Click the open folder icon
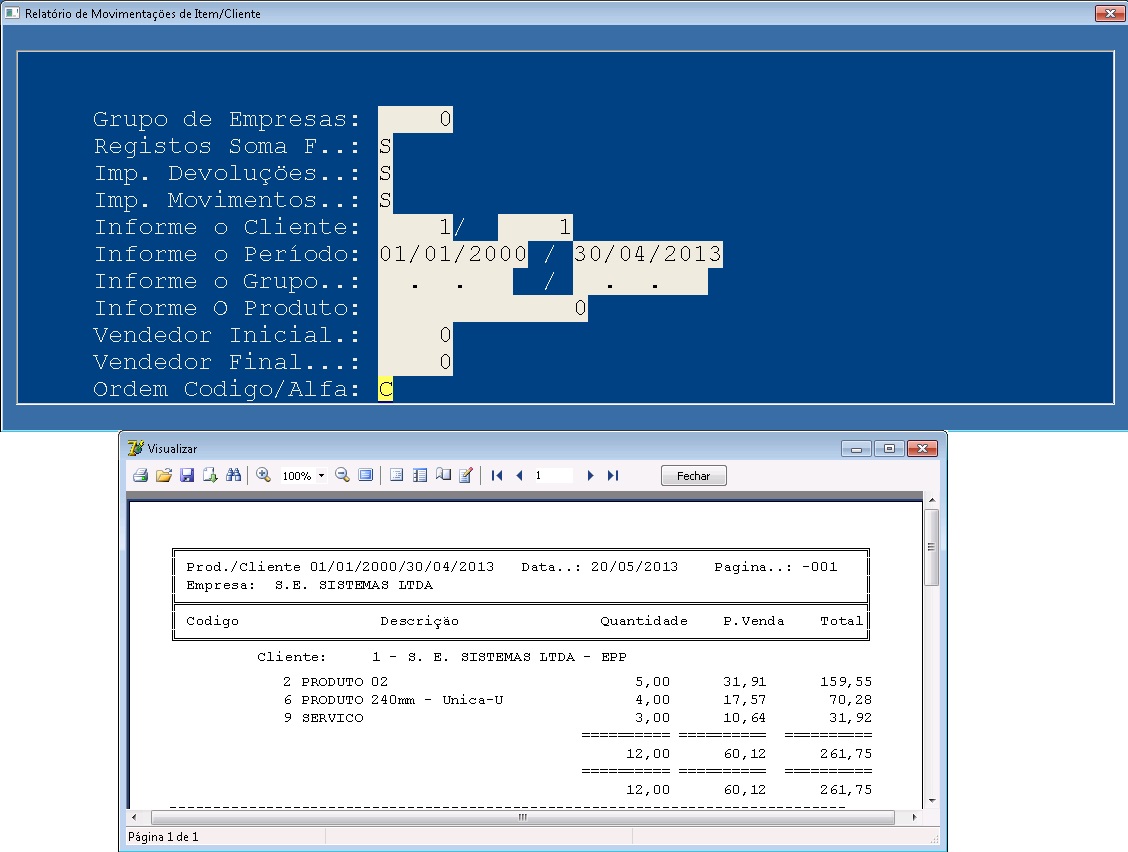The image size is (1128, 852). coord(164,476)
